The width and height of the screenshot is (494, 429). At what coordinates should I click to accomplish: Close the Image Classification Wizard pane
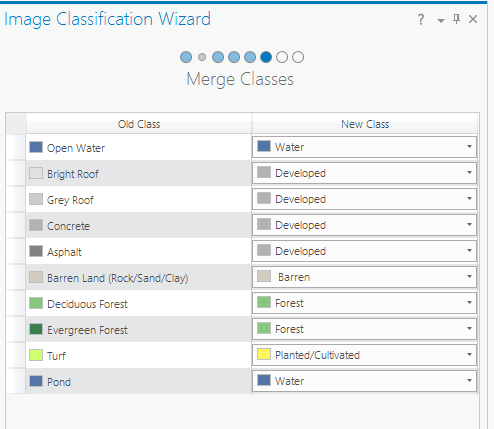coord(473,19)
